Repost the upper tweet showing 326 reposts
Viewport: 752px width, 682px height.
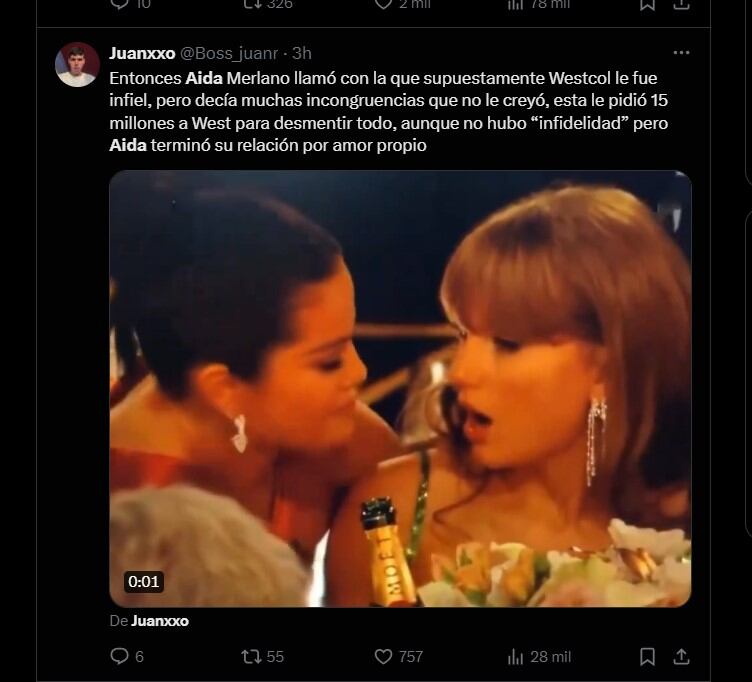pyautogui.click(x=252, y=4)
